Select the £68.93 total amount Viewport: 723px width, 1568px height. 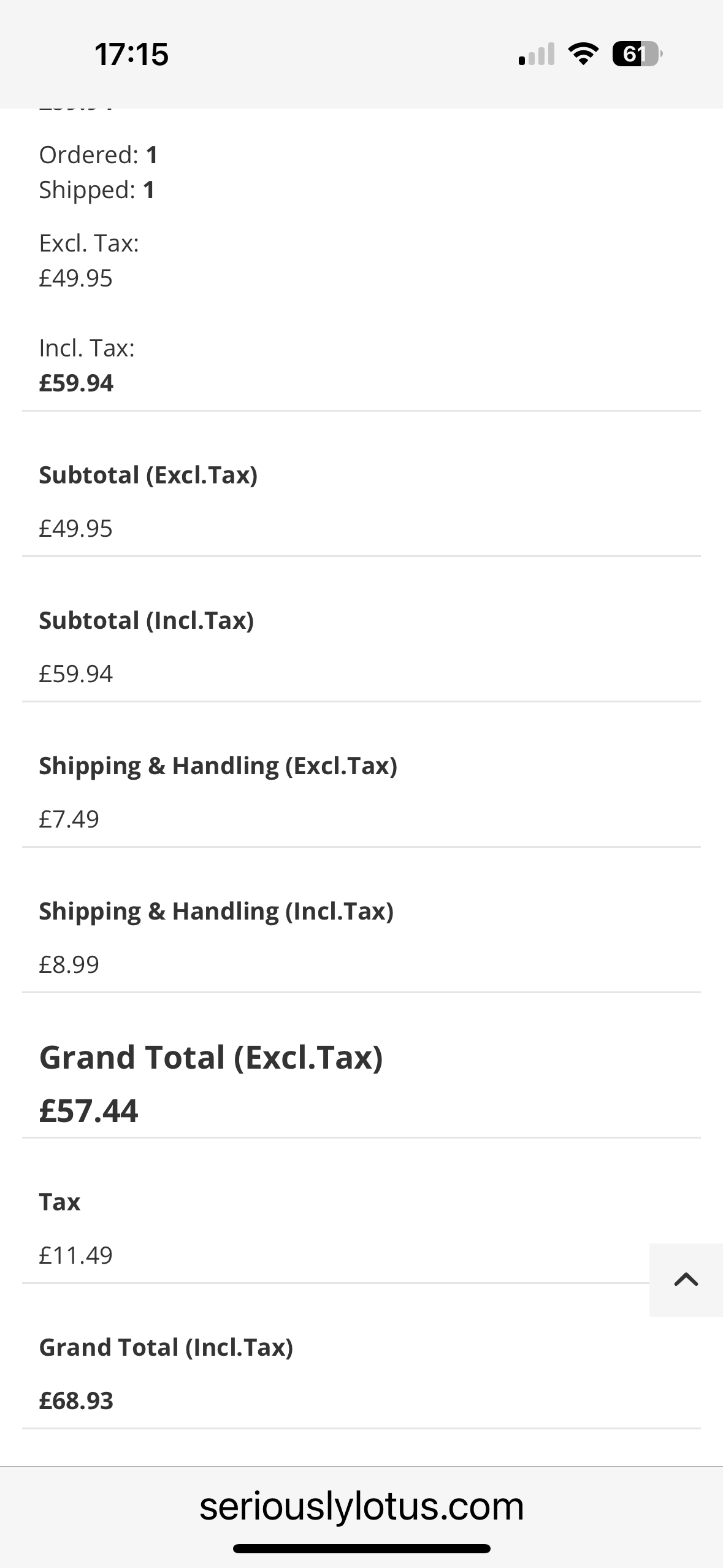(x=76, y=1401)
